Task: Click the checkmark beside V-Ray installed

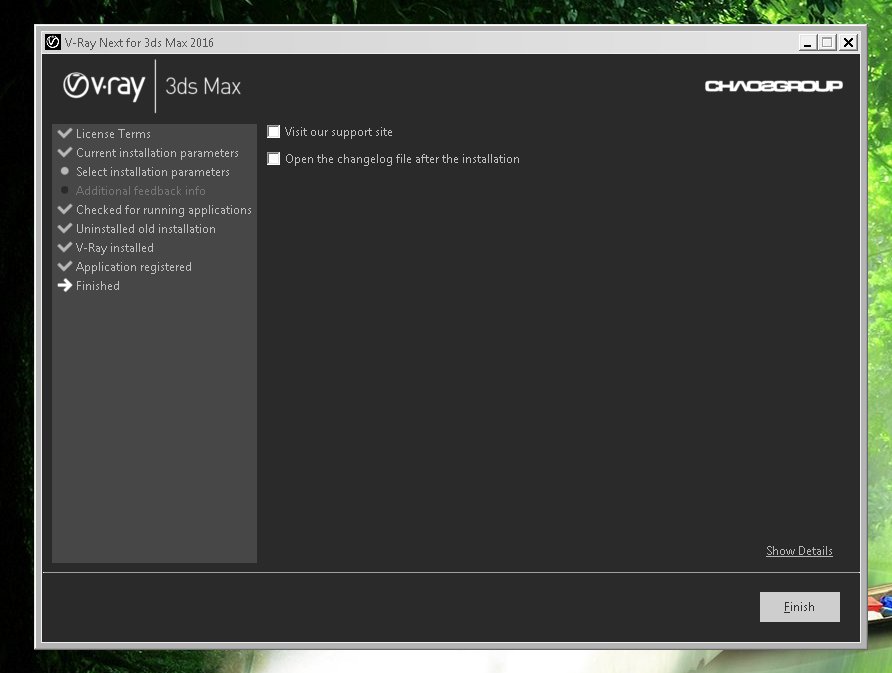Action: click(x=65, y=247)
